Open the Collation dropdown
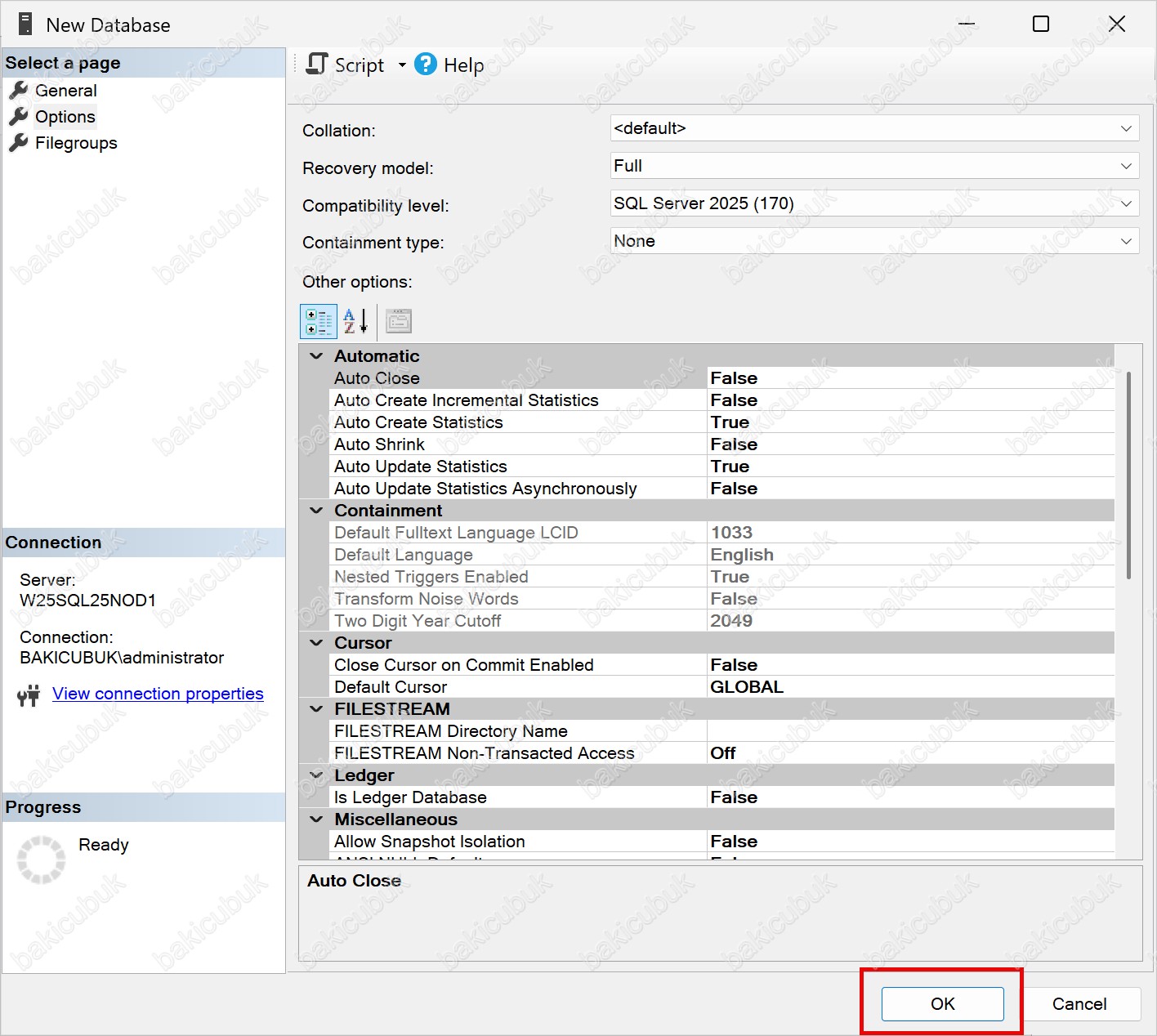 click(1125, 129)
